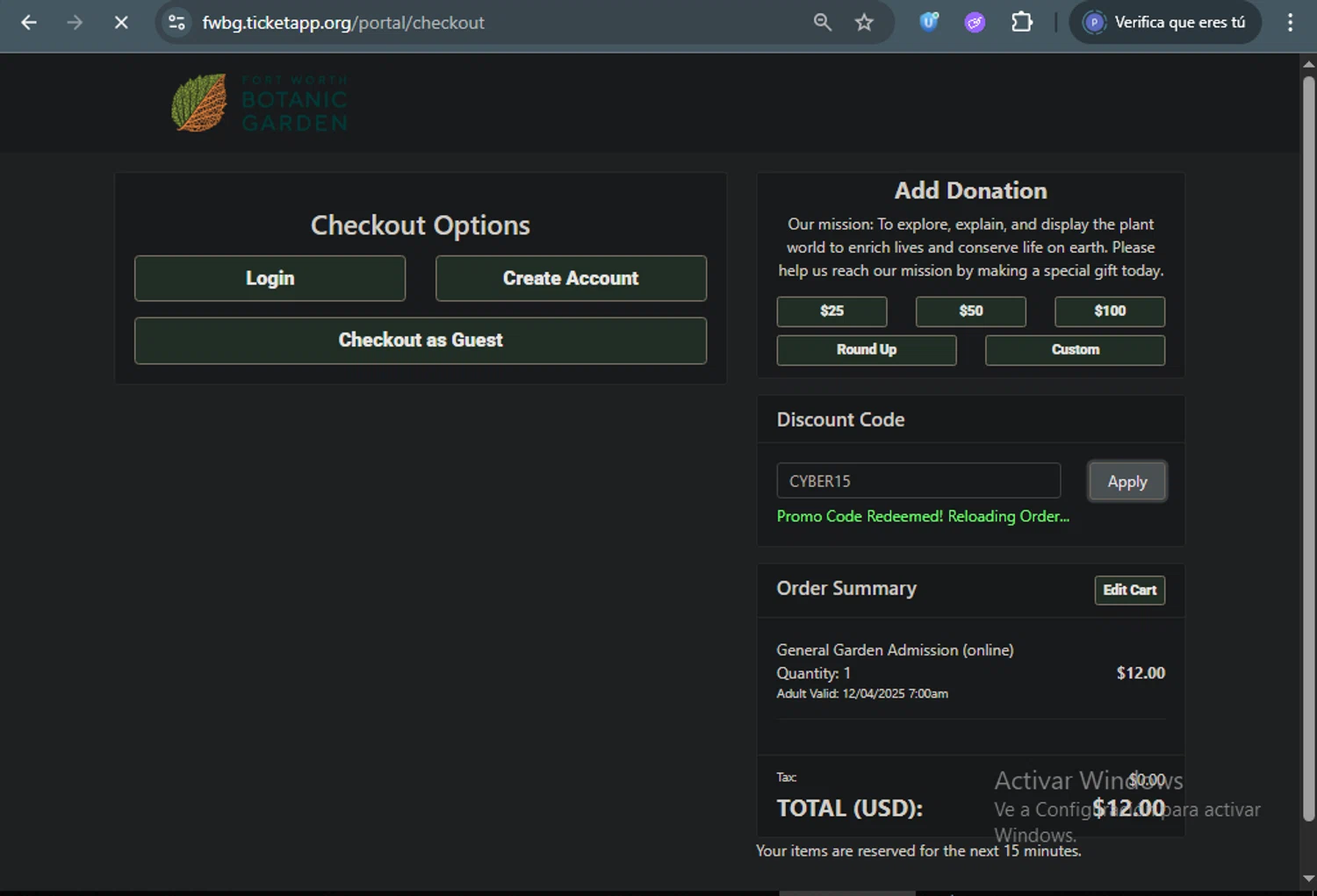Add a $25 donation

point(831,312)
